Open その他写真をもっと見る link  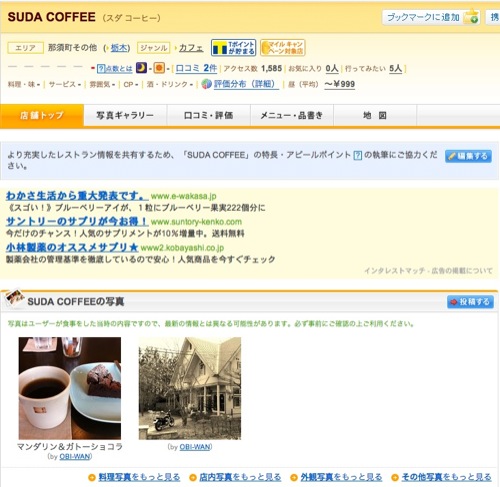click(x=446, y=477)
